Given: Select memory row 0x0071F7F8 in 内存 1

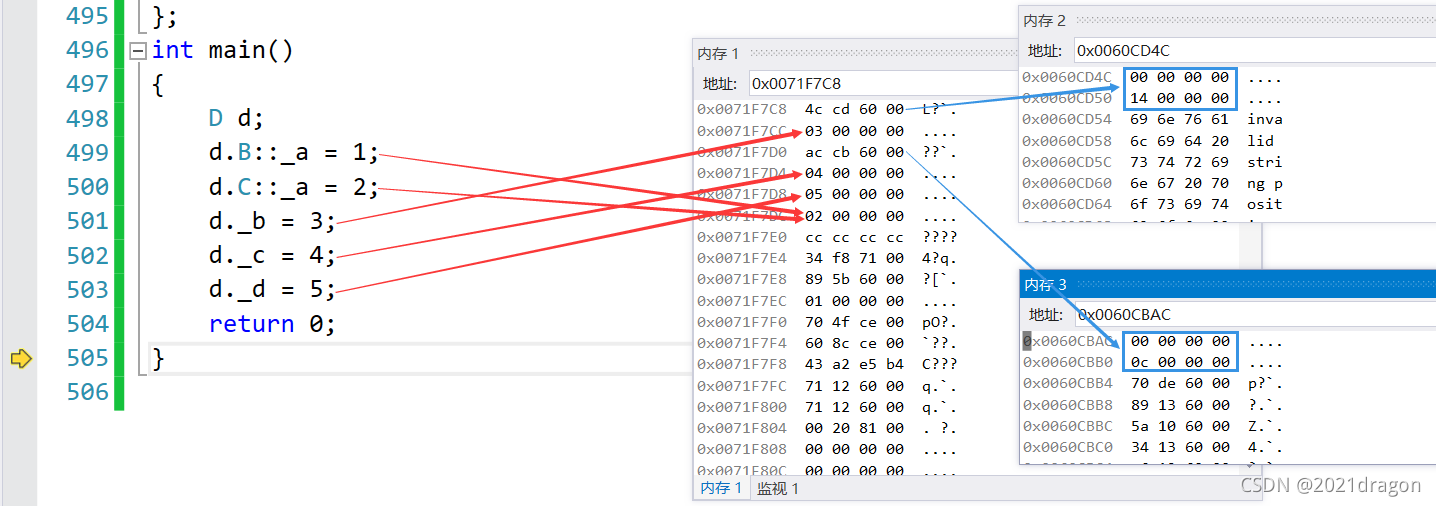Looking at the screenshot, I should (827, 365).
